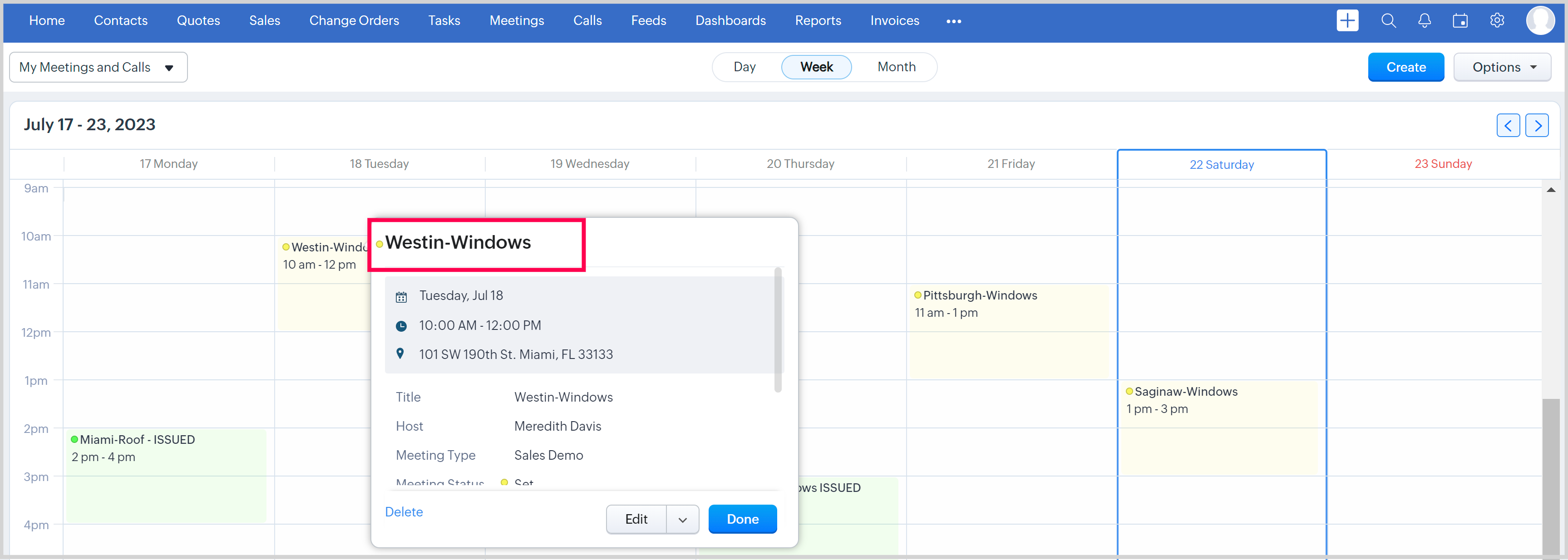Click the plus quick-create icon
1568x560 pixels.
coord(1347,21)
